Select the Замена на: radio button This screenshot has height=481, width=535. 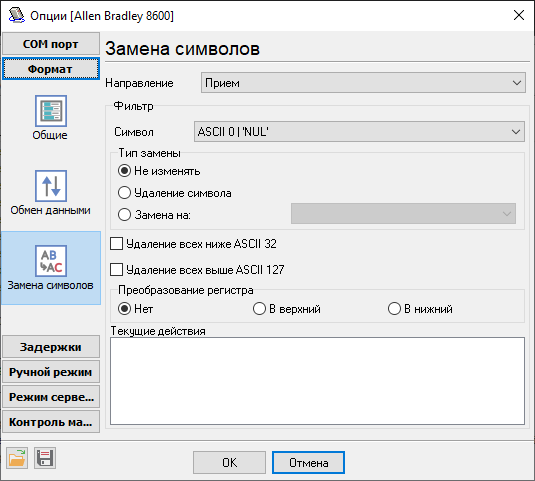coord(124,215)
